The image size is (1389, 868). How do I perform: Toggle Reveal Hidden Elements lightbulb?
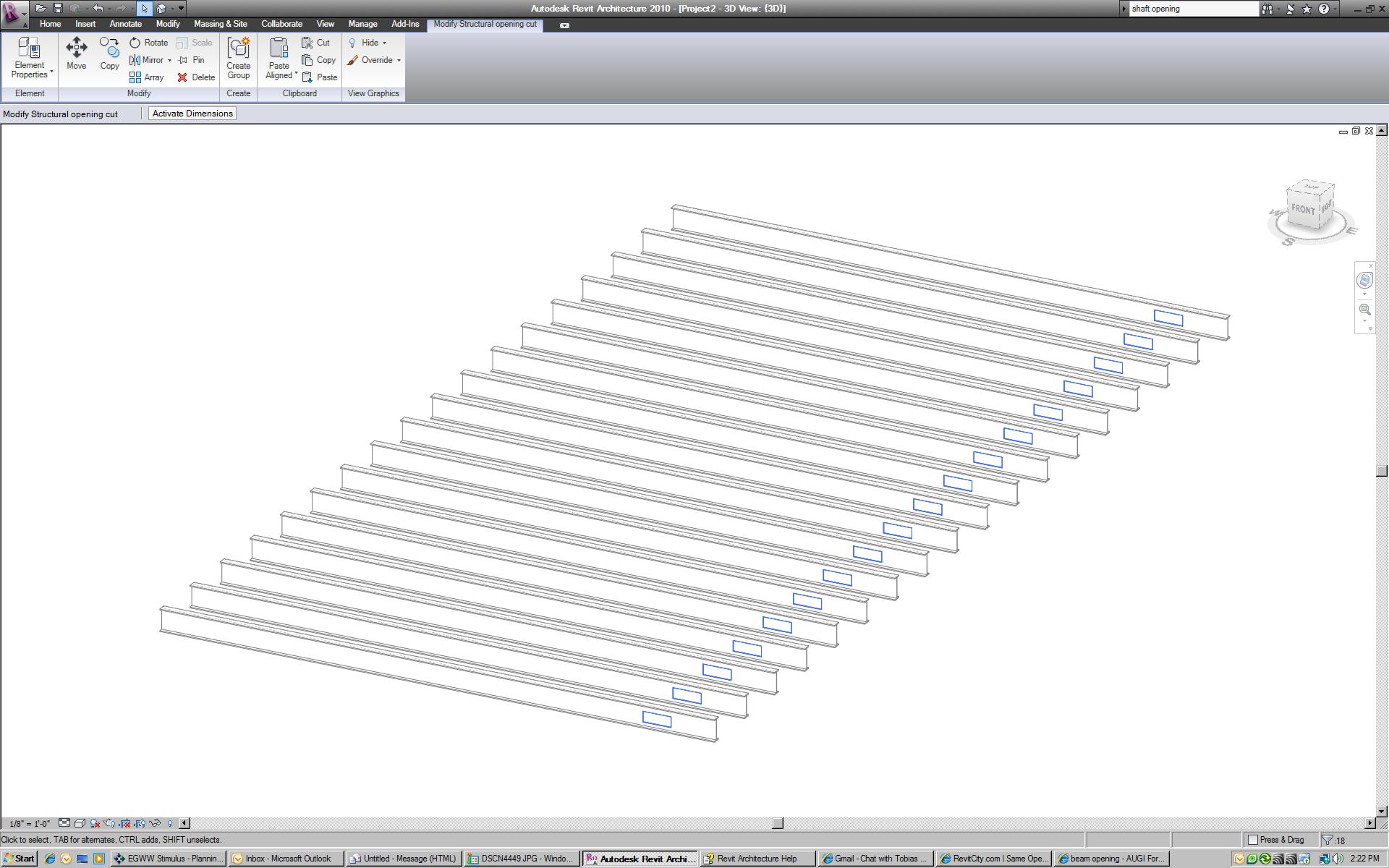pos(170,823)
